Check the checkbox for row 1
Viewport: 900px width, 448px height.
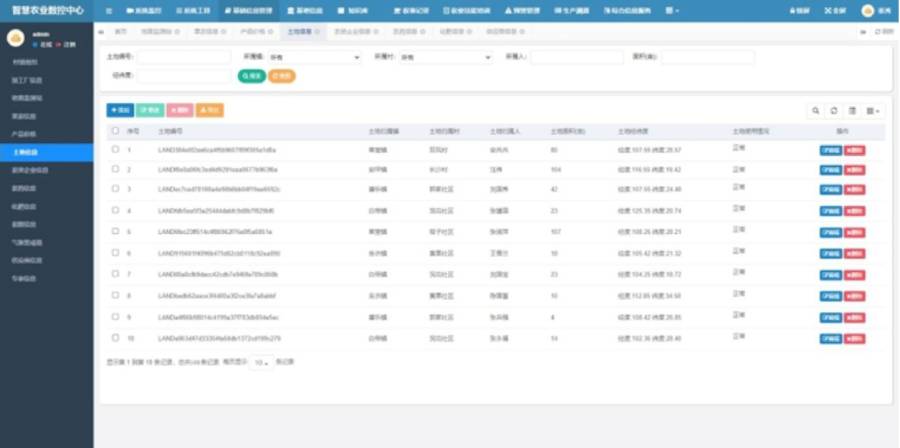coord(115,149)
